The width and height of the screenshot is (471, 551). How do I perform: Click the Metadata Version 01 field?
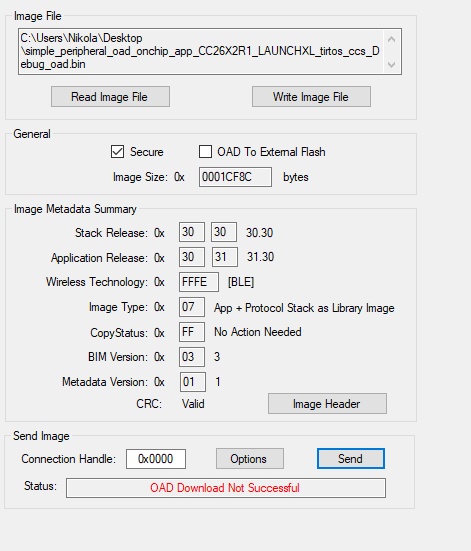(193, 382)
